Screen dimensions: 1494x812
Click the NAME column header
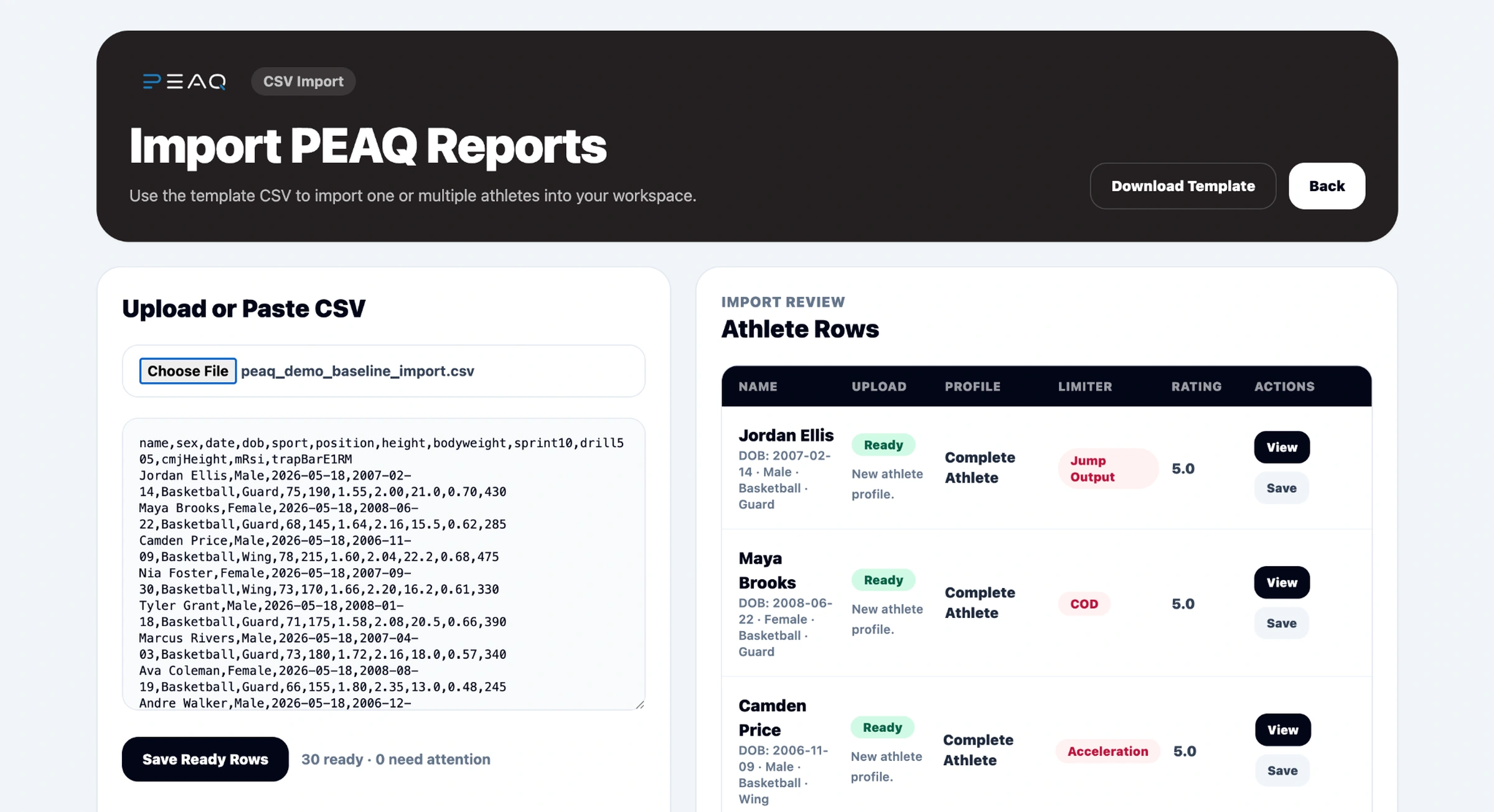tap(758, 386)
